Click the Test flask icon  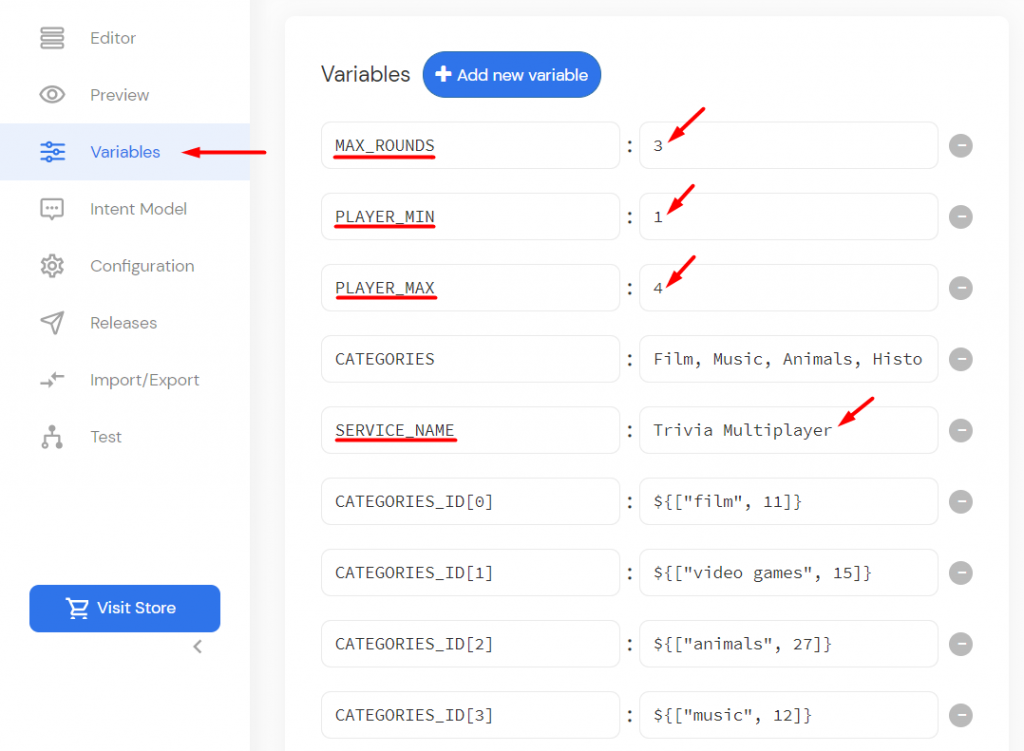point(53,437)
